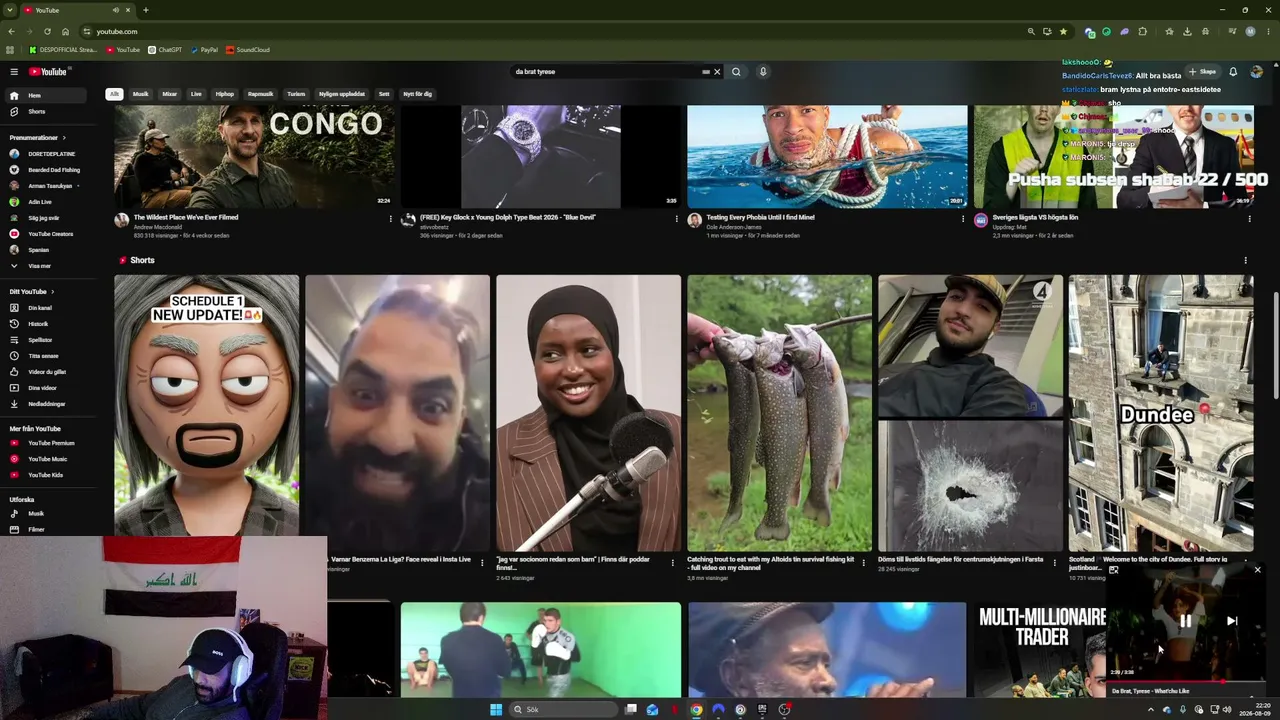Start voice search with the microphone

coord(763,72)
